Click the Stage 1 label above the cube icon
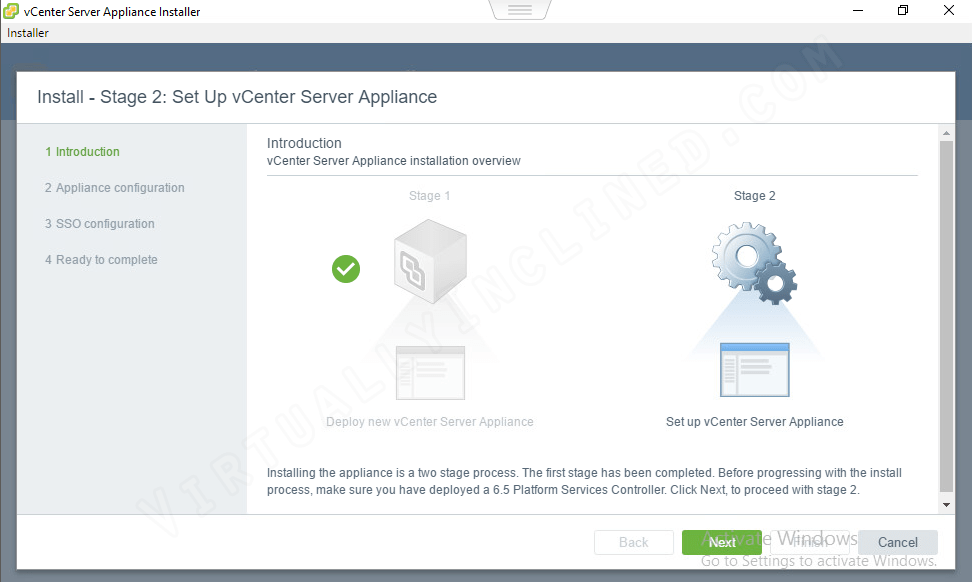This screenshot has height=582, width=972. 429,195
